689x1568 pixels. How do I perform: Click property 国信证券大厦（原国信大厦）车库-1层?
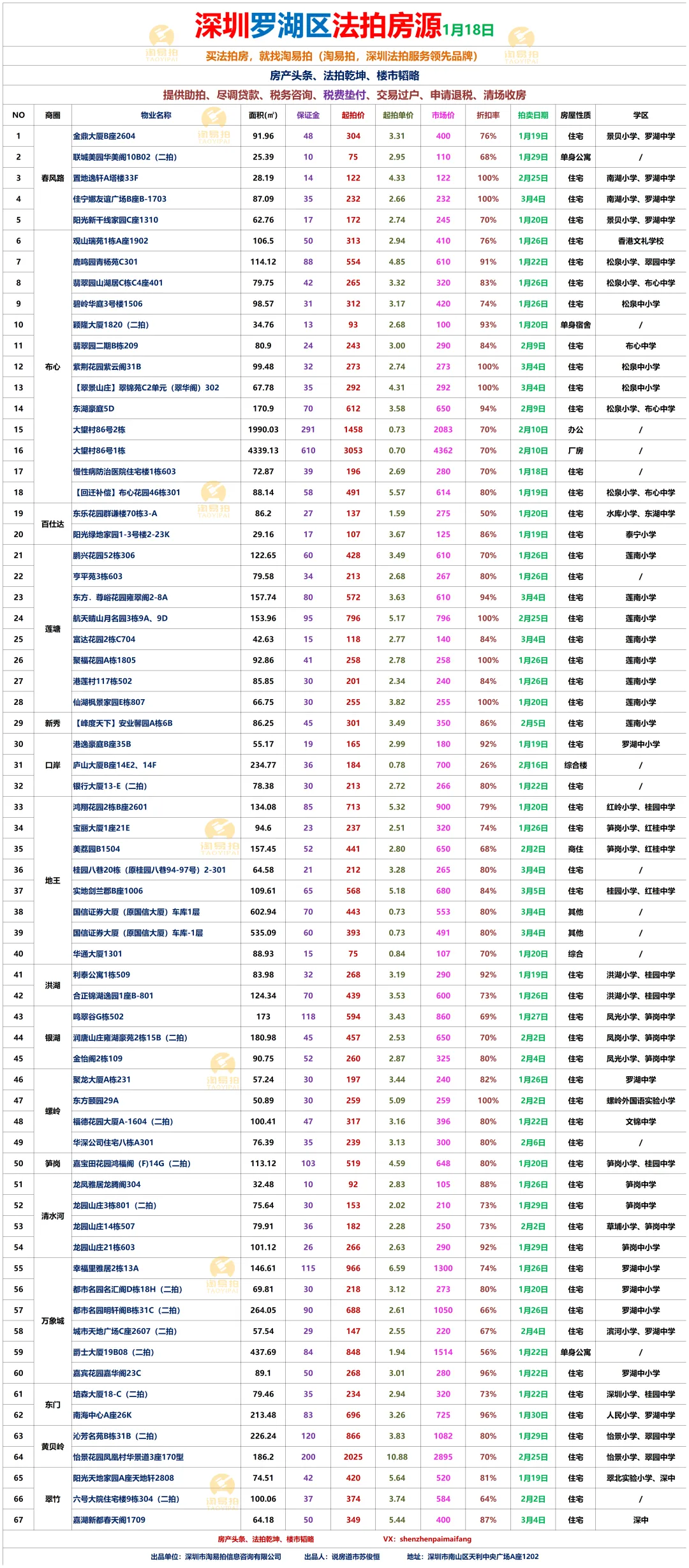pos(138,933)
